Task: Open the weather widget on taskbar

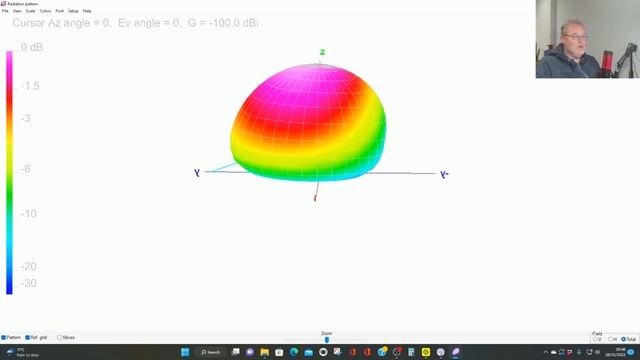Action: coord(22,352)
